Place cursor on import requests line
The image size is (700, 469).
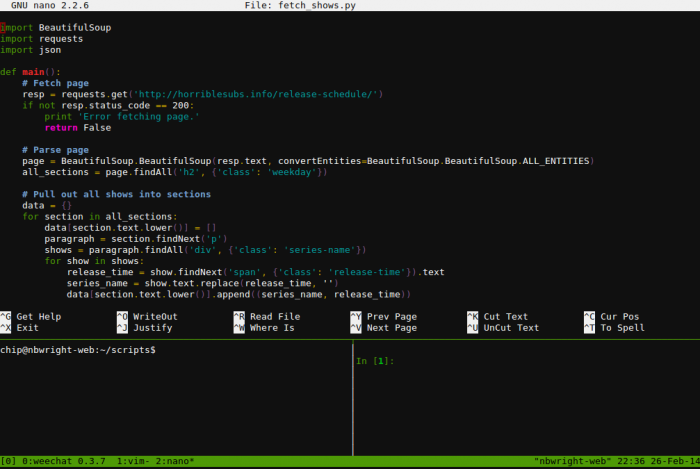(x=42, y=39)
